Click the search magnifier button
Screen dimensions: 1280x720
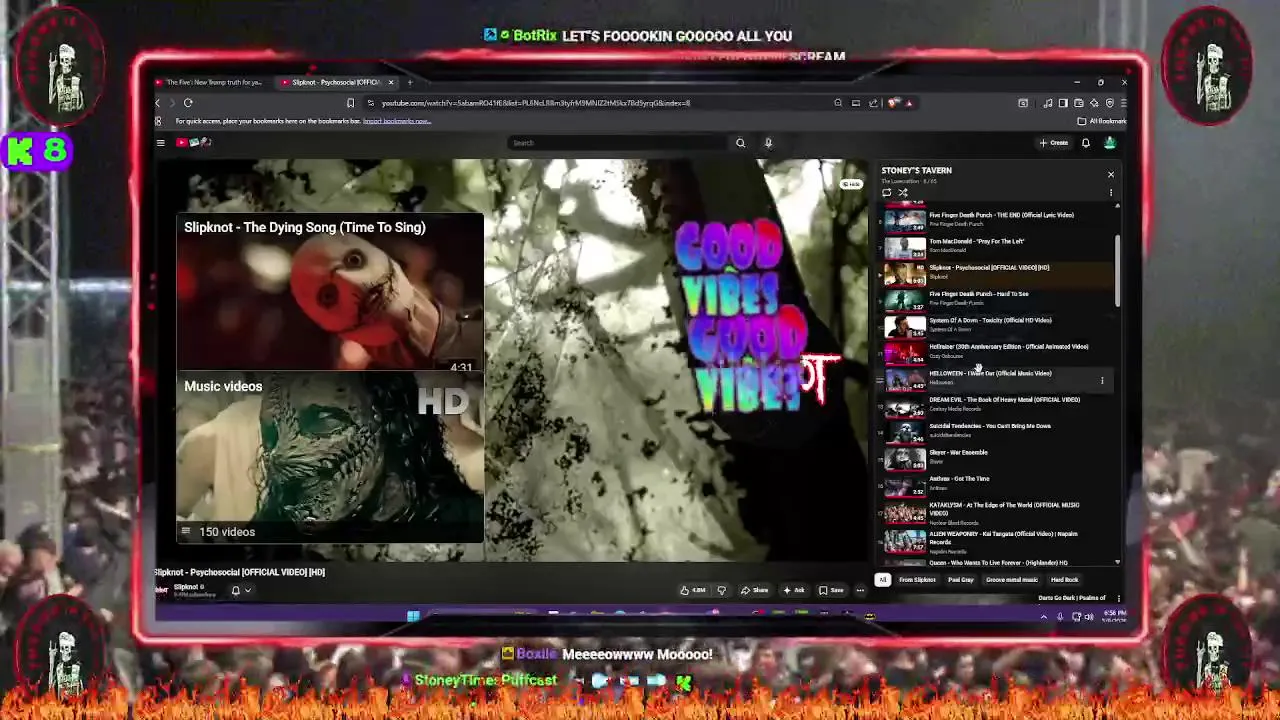tap(740, 143)
